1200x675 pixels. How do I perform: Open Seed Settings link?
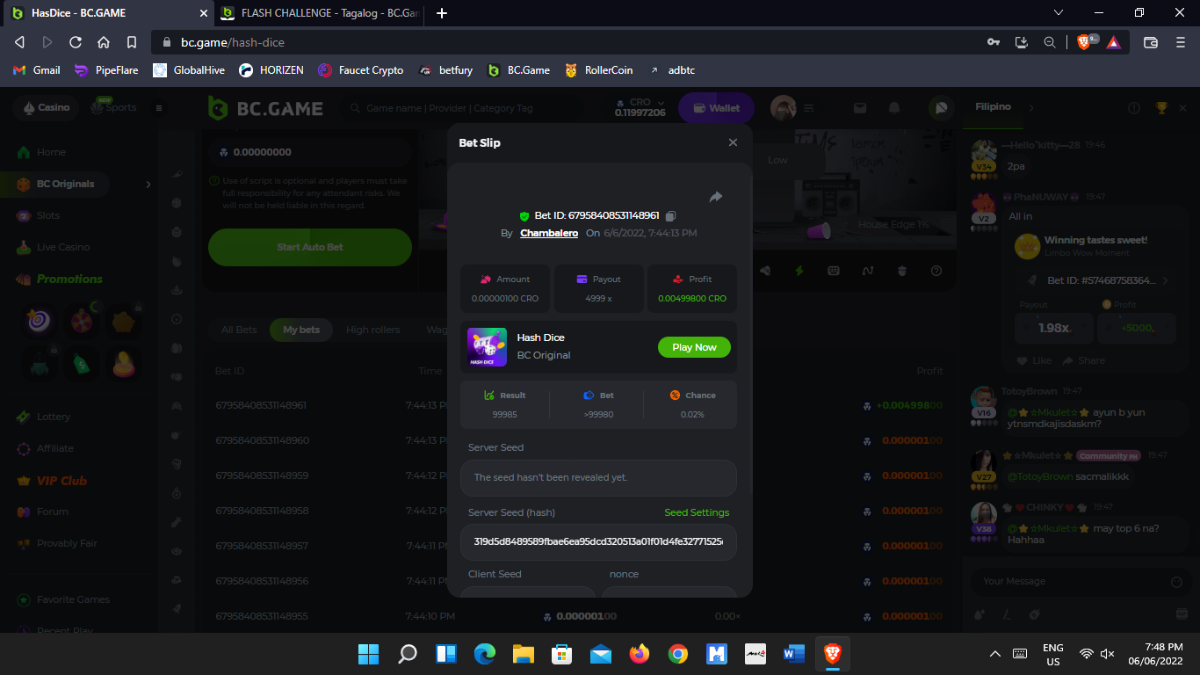pyautogui.click(x=696, y=513)
